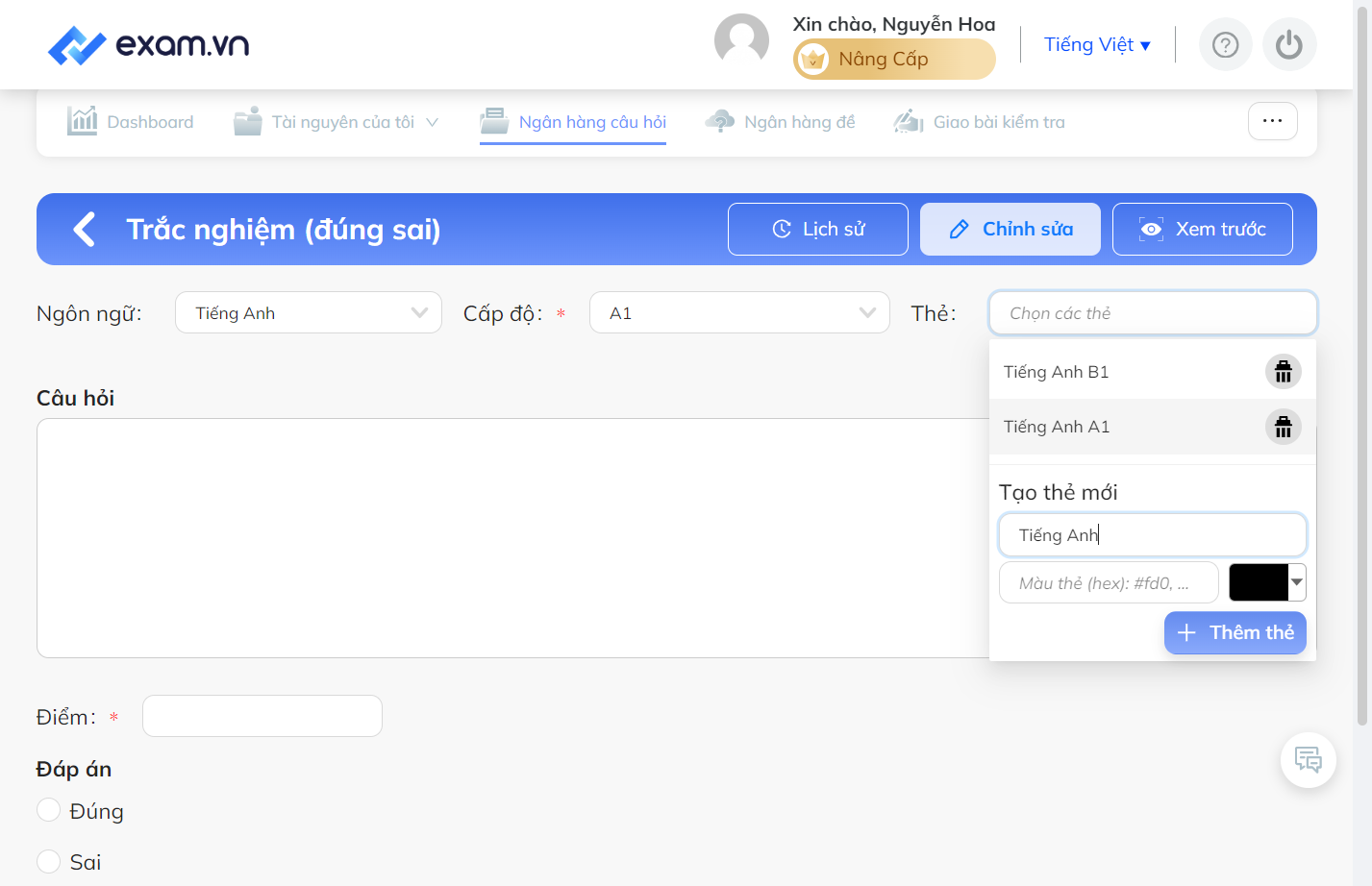Click the Điểm score input field
Image resolution: width=1372 pixels, height=886 pixels.
coord(262,716)
